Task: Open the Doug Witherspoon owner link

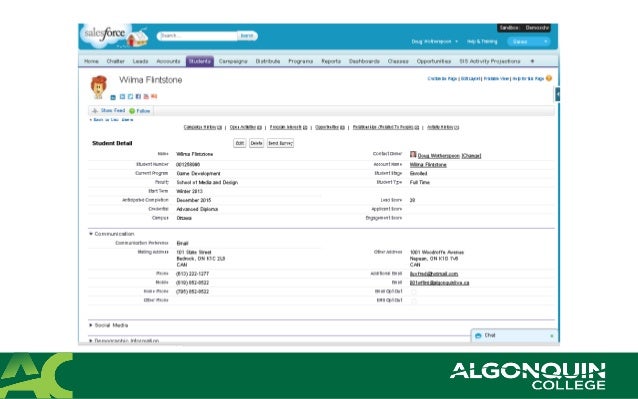Action: click(x=439, y=156)
